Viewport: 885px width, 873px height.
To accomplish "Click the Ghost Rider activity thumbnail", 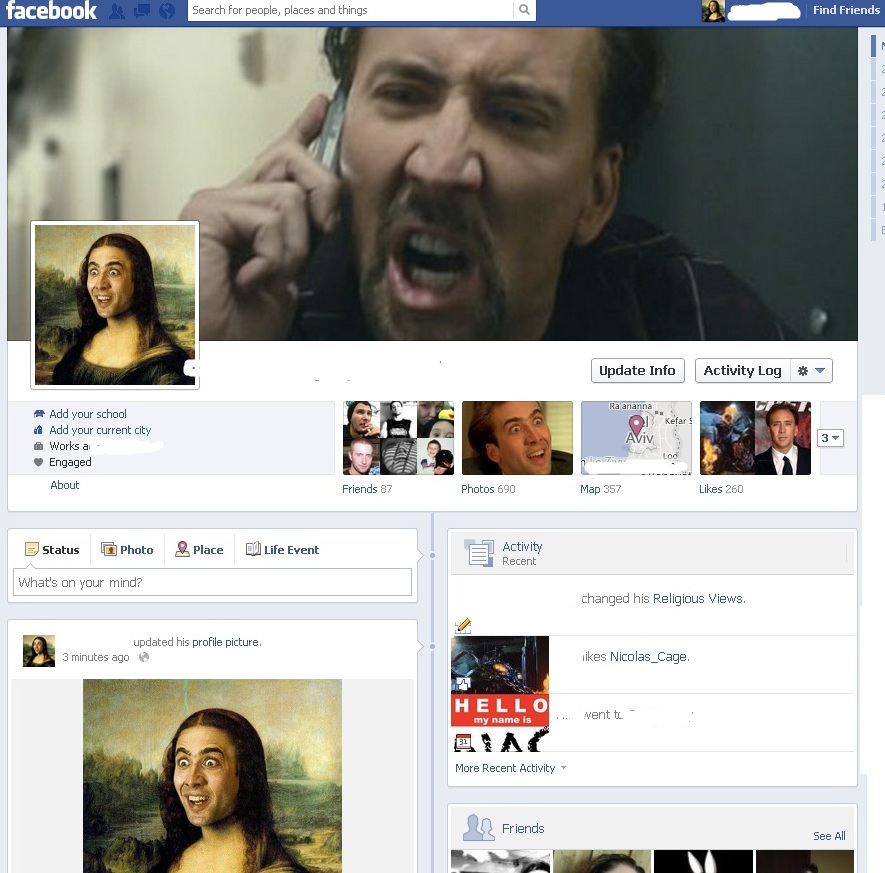I will (500, 664).
